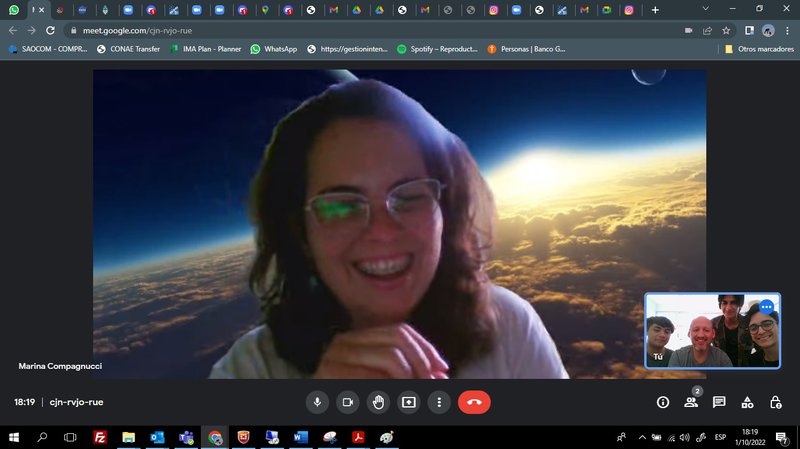Mute the microphone in Meet
800x449 pixels.
tap(317, 402)
